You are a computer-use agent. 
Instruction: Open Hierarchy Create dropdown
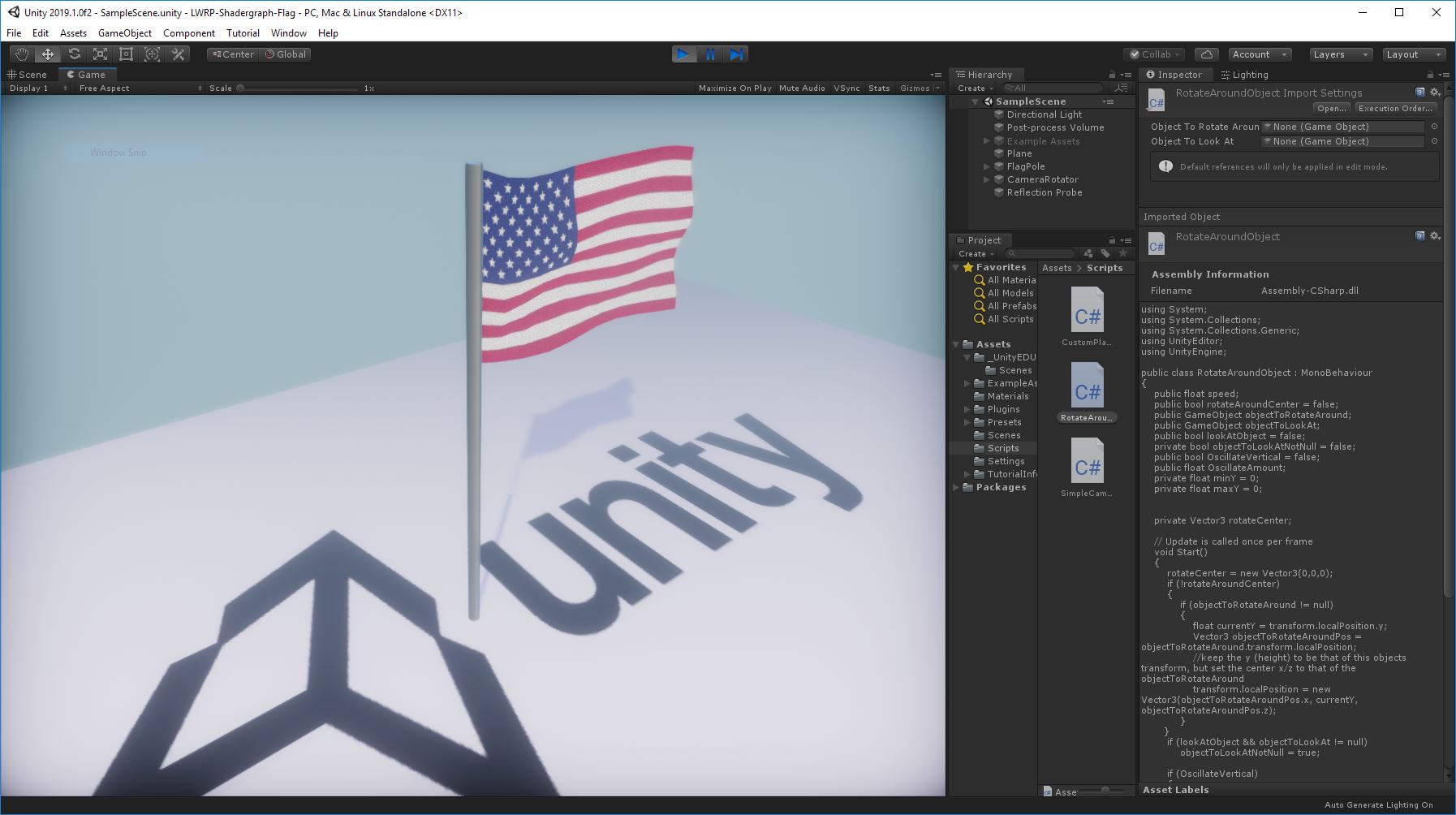pos(975,88)
